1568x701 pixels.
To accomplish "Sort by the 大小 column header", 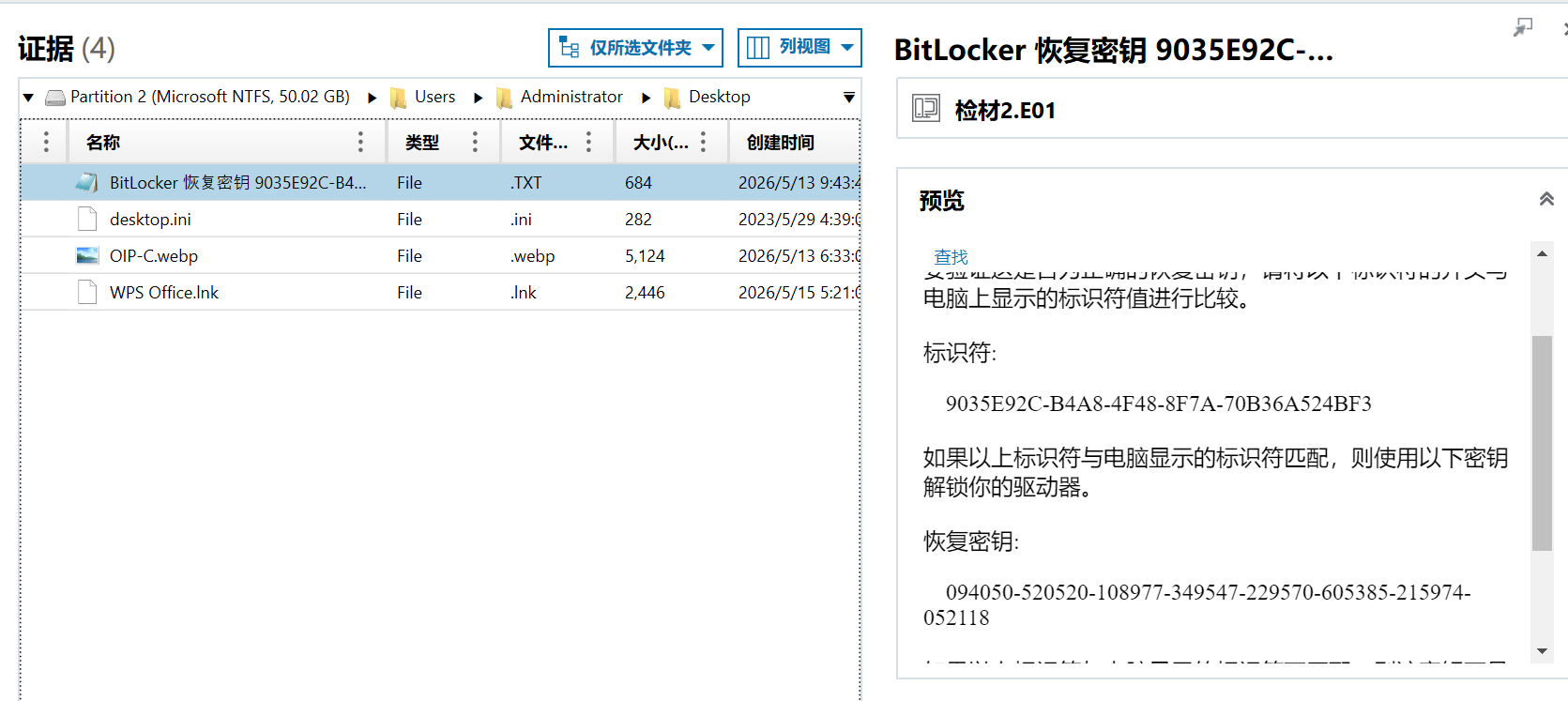I will click(x=661, y=143).
